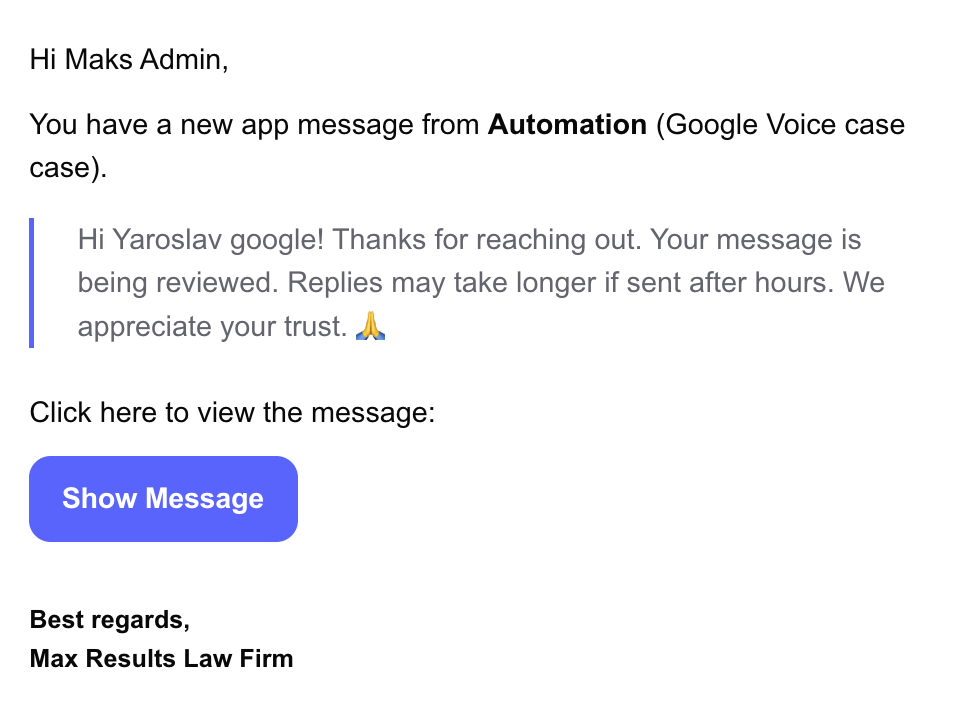The image size is (978, 714).
Task: Click the line Click here to view the message
Action: coord(231,412)
